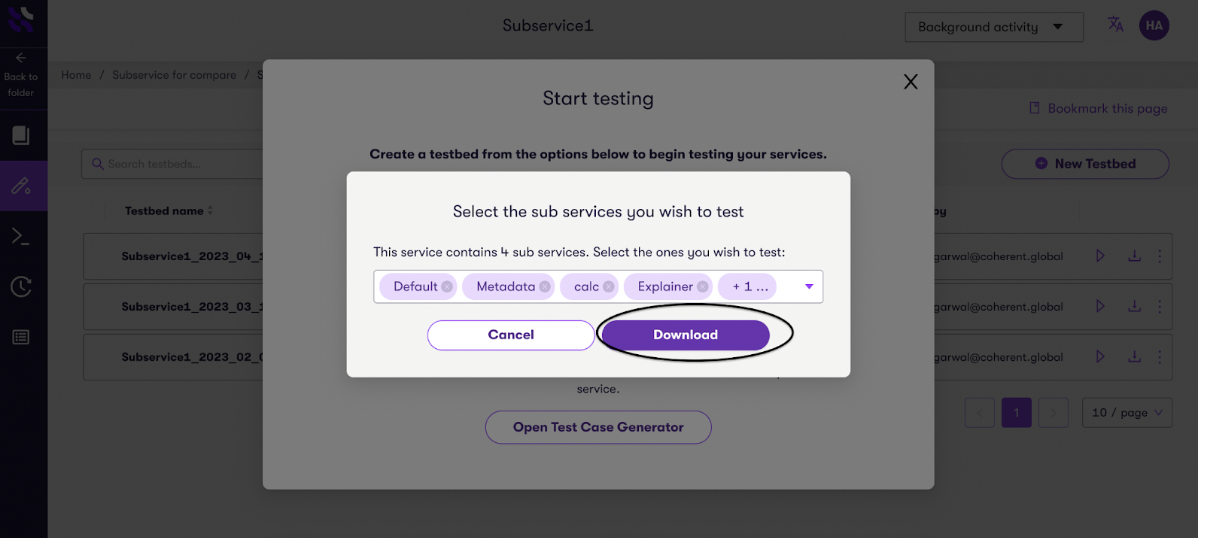Click the x on the calc chip
Image resolution: width=1206 pixels, height=538 pixels.
[608, 287]
